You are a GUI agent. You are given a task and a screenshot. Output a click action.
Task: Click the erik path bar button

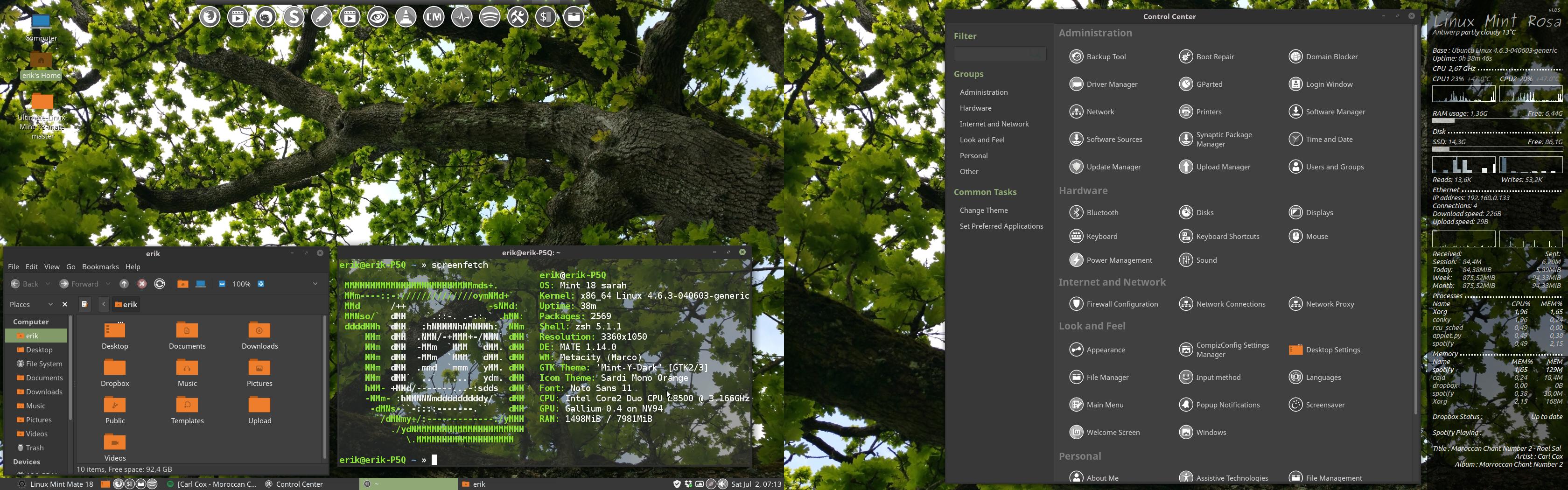[x=126, y=304]
